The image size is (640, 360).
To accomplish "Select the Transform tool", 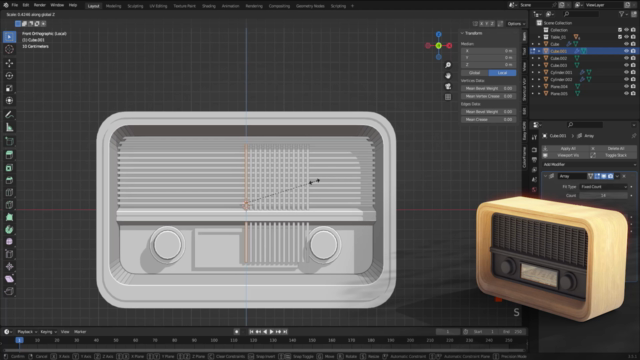I will (x=9, y=100).
